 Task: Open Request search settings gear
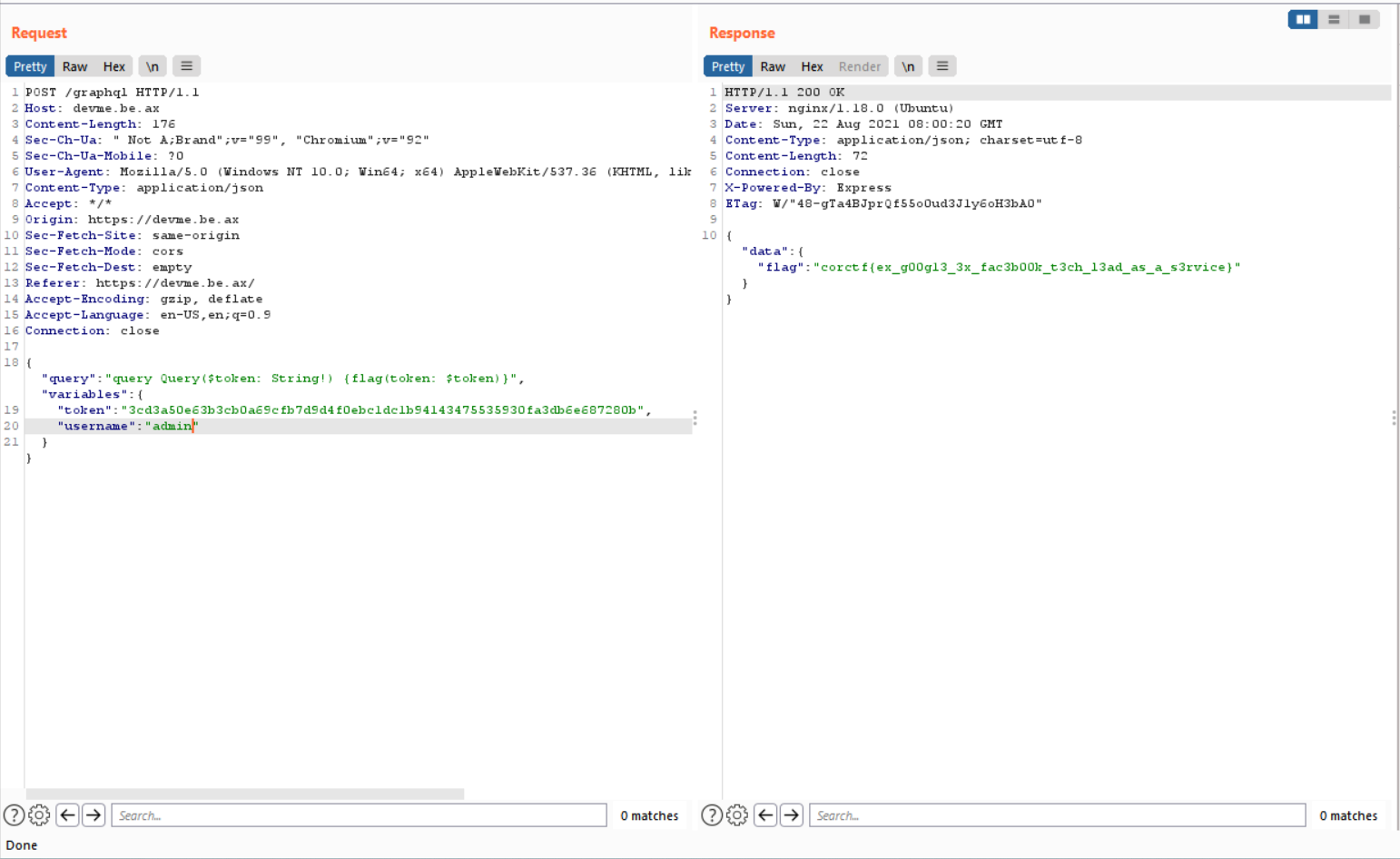pyautogui.click(x=39, y=815)
